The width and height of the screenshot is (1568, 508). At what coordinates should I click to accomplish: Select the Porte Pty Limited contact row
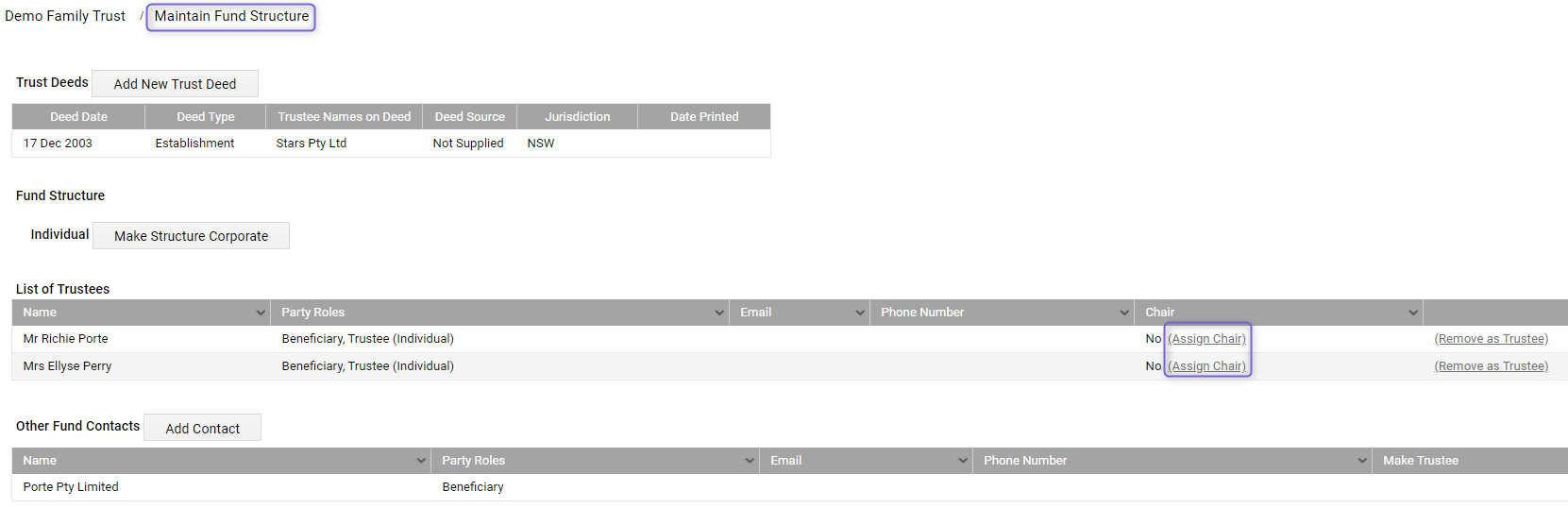789,487
